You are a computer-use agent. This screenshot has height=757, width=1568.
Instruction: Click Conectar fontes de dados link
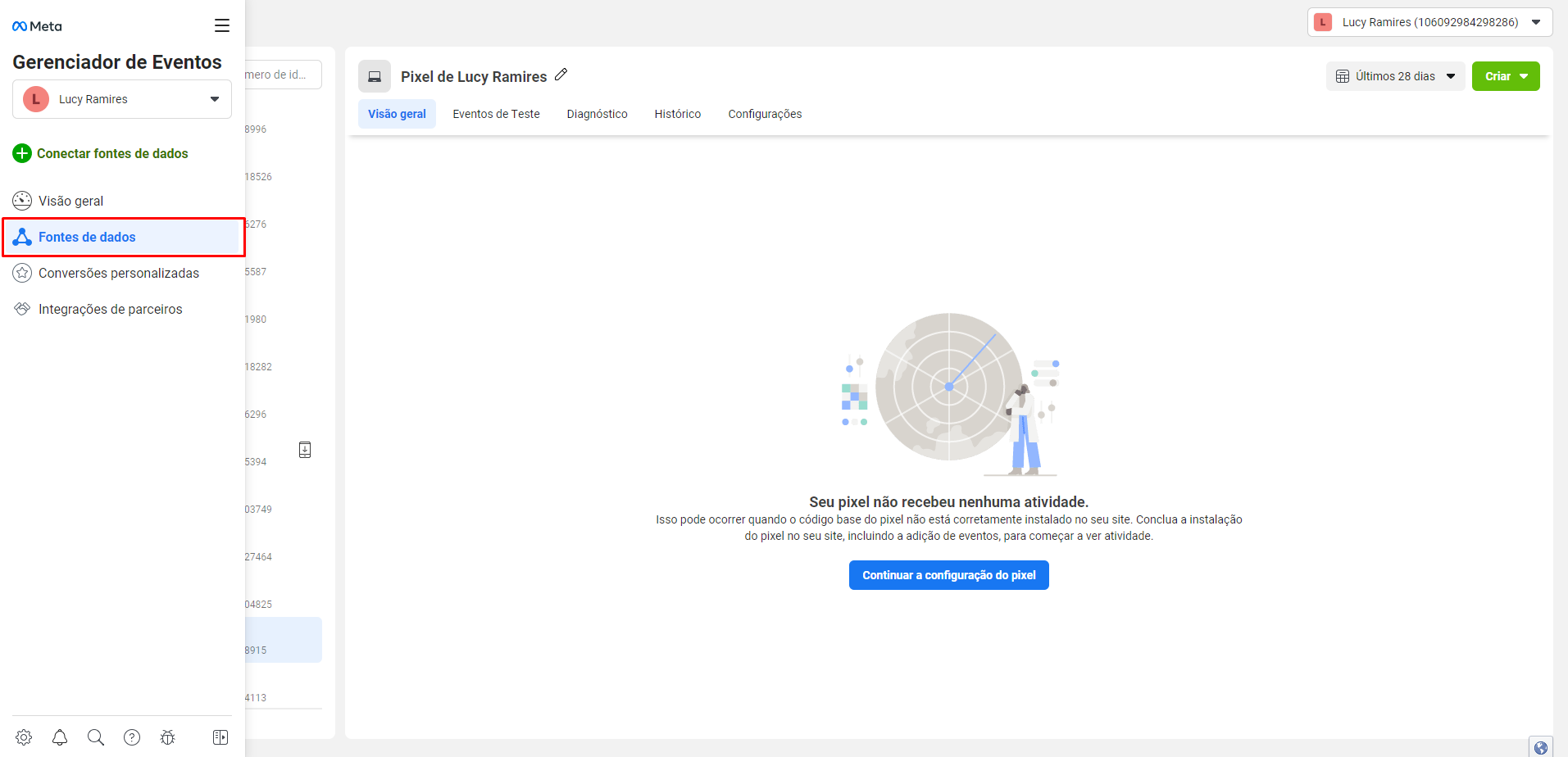point(112,153)
